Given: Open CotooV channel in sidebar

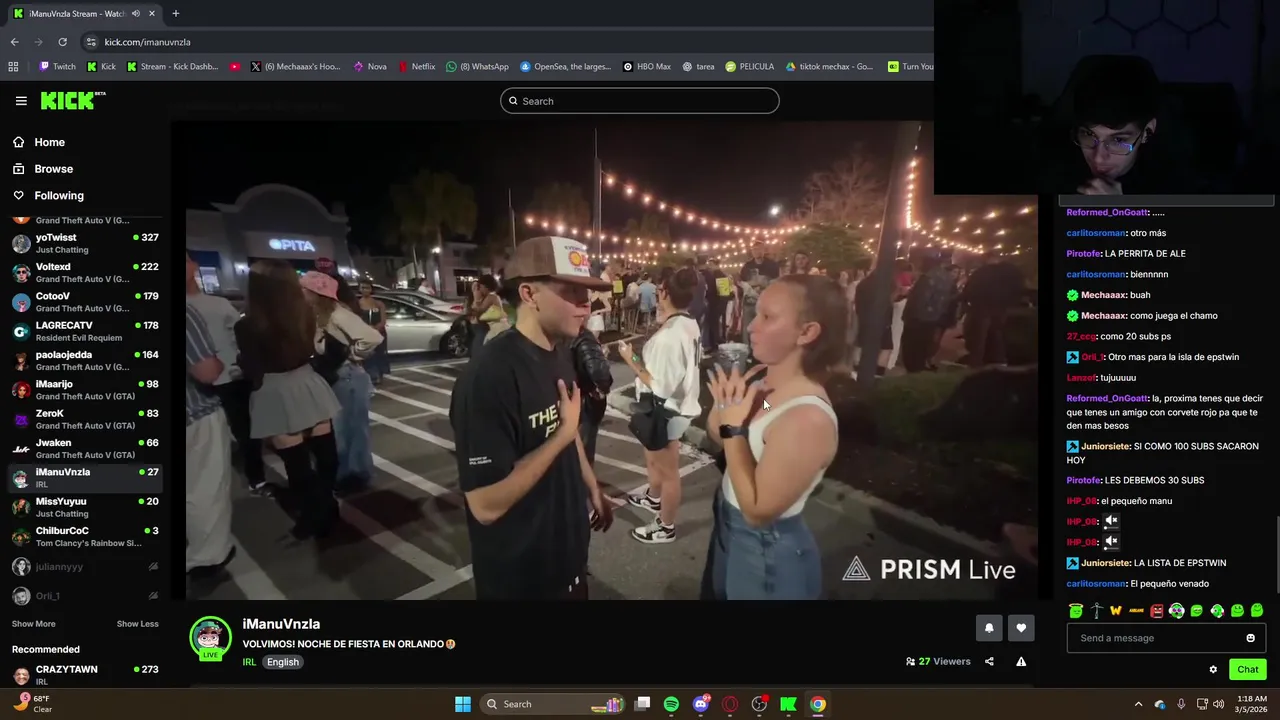Looking at the screenshot, I should click(84, 302).
